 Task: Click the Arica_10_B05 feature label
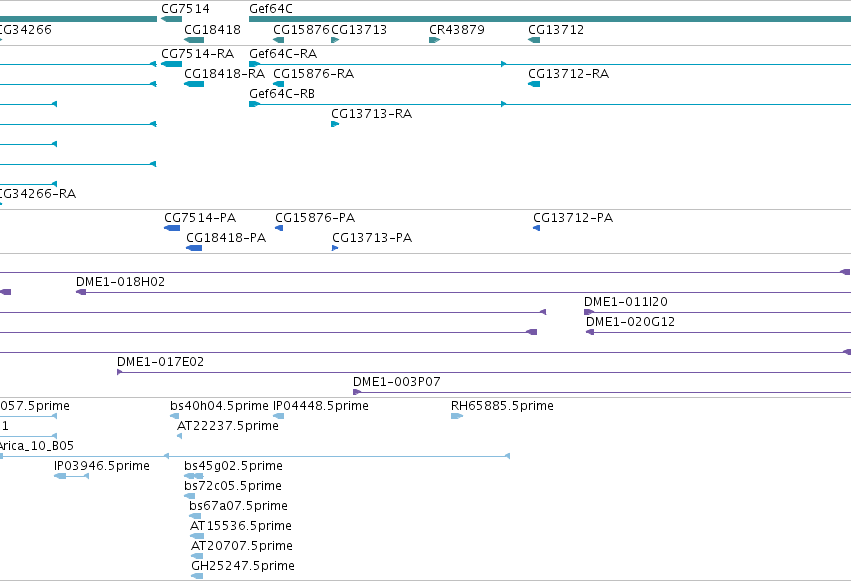(x=36, y=446)
